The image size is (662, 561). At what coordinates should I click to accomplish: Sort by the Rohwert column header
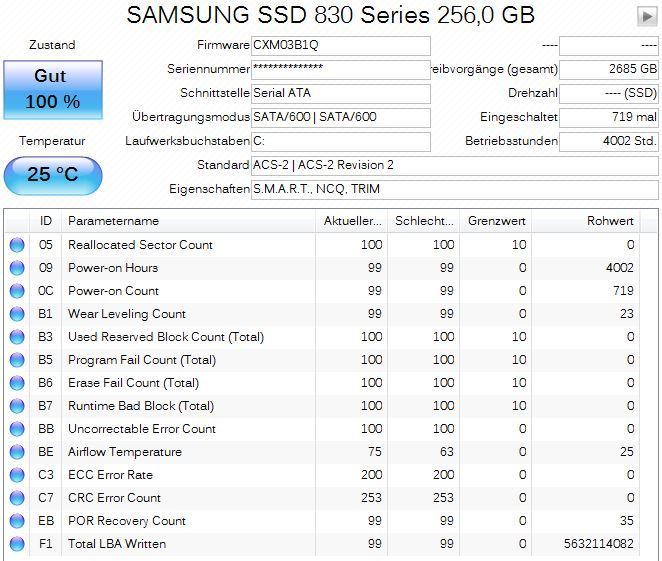610,221
